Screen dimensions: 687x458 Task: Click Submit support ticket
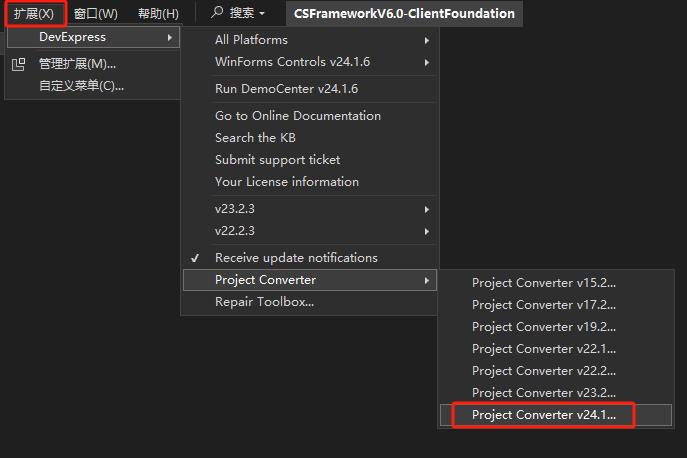[x=277, y=160]
